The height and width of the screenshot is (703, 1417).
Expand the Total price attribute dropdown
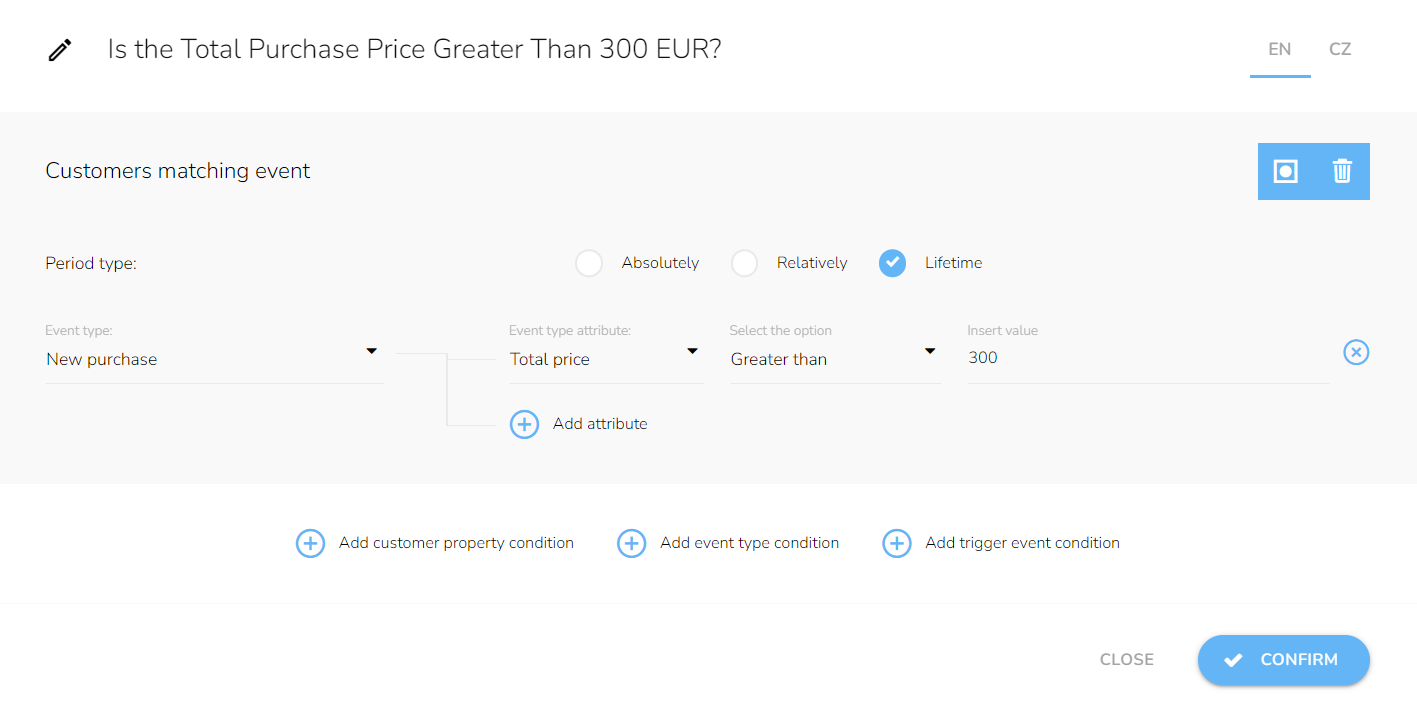pos(606,359)
